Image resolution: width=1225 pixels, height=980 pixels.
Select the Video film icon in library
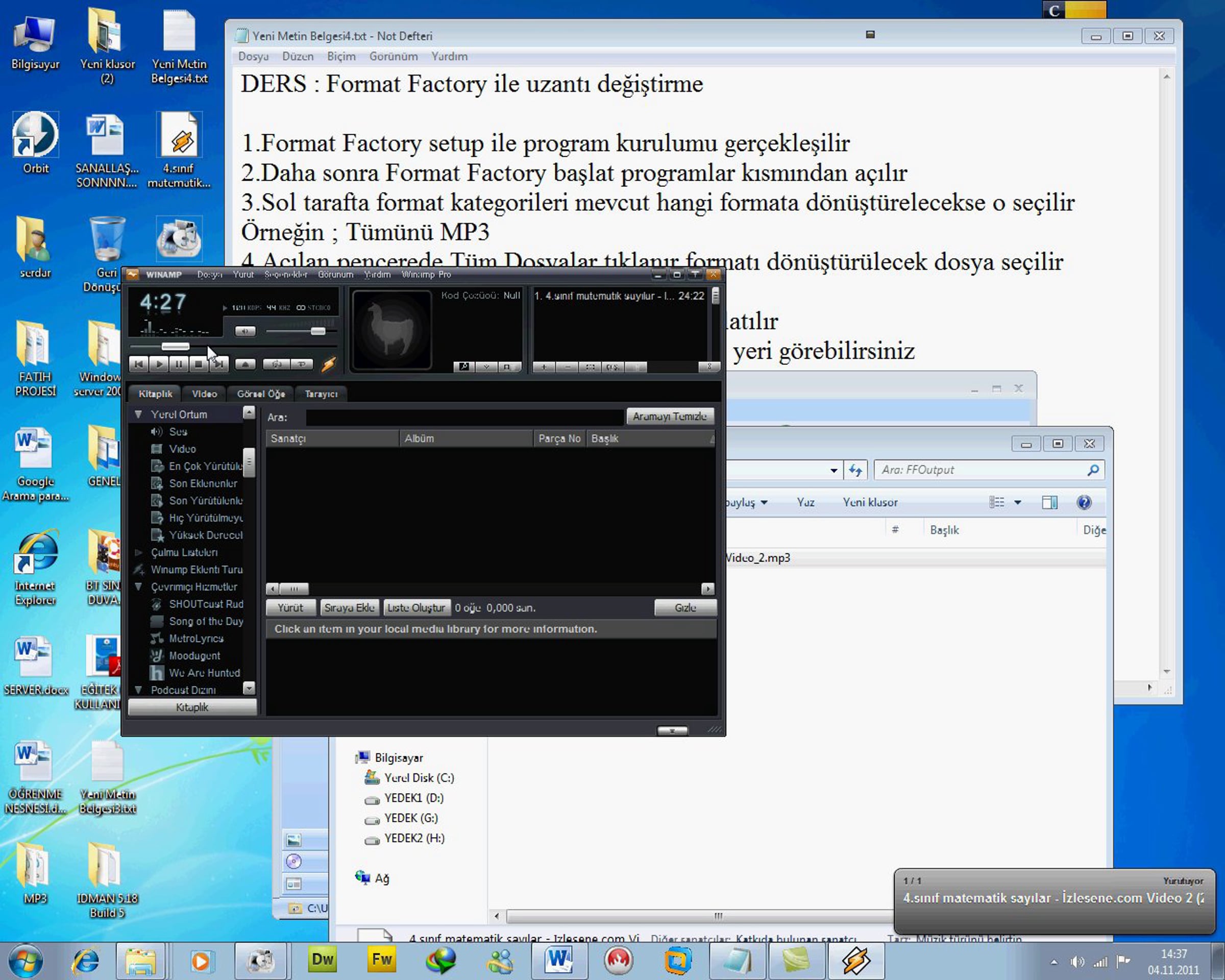point(156,449)
